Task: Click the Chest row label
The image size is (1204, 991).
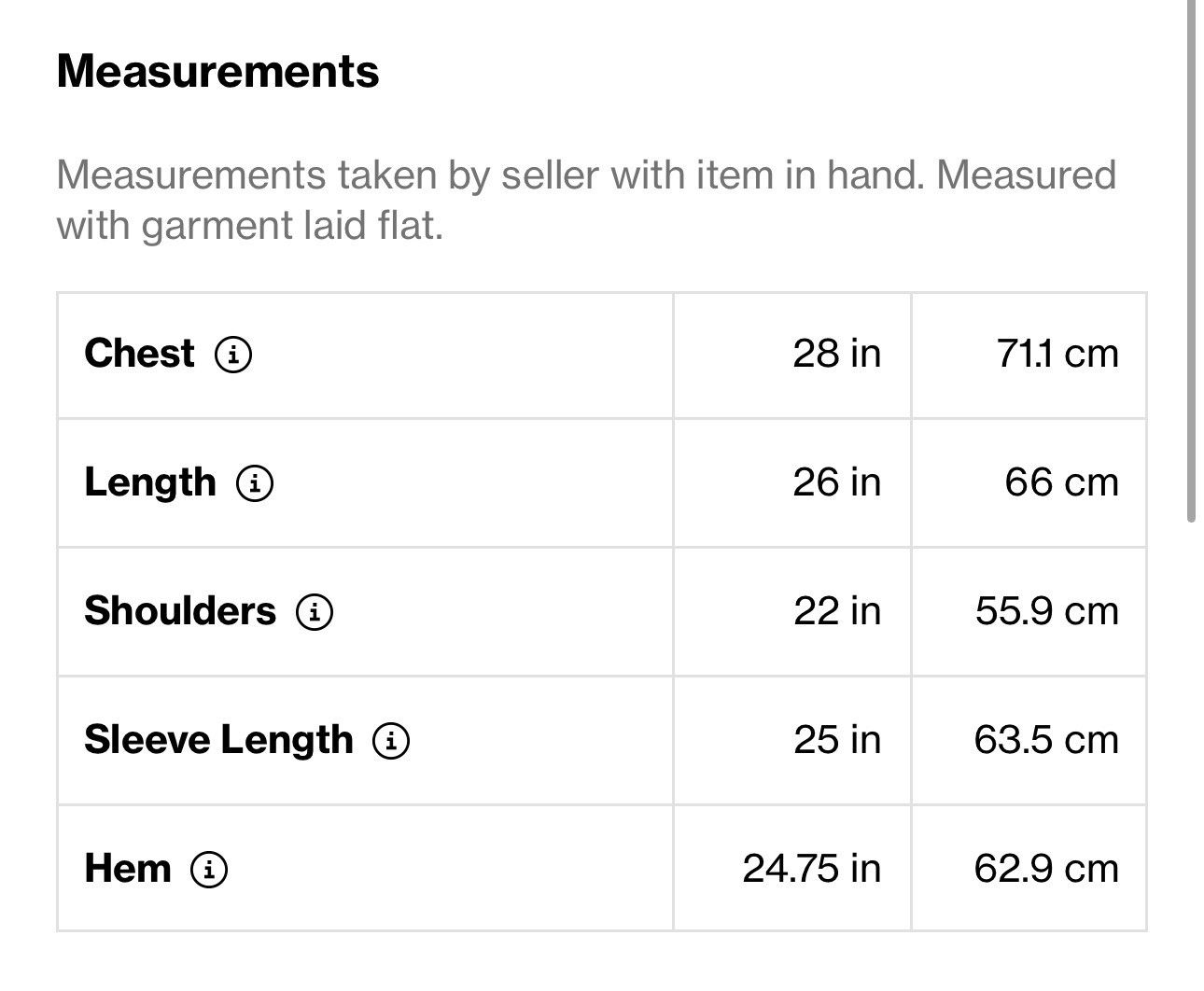Action: (x=139, y=354)
